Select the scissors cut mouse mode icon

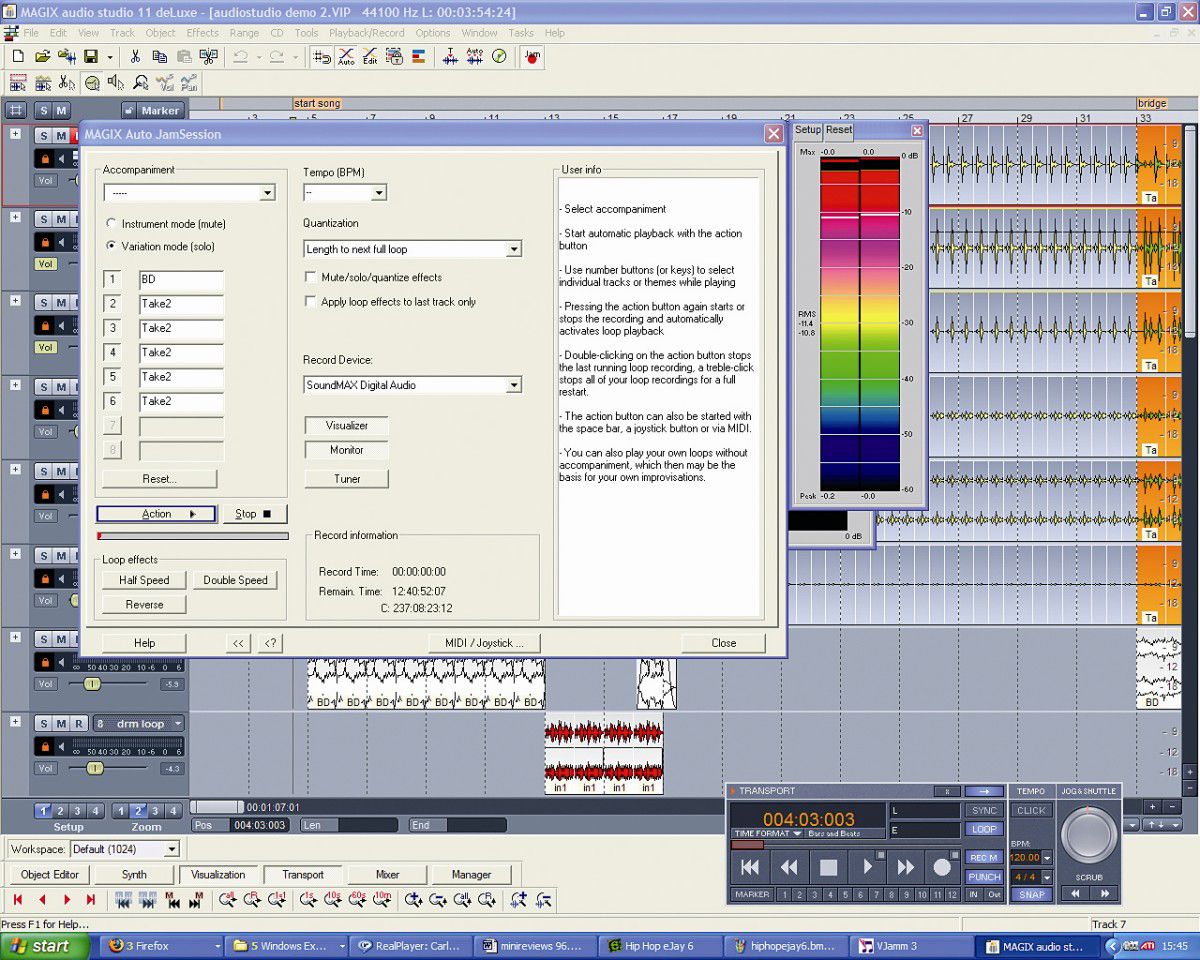point(67,83)
